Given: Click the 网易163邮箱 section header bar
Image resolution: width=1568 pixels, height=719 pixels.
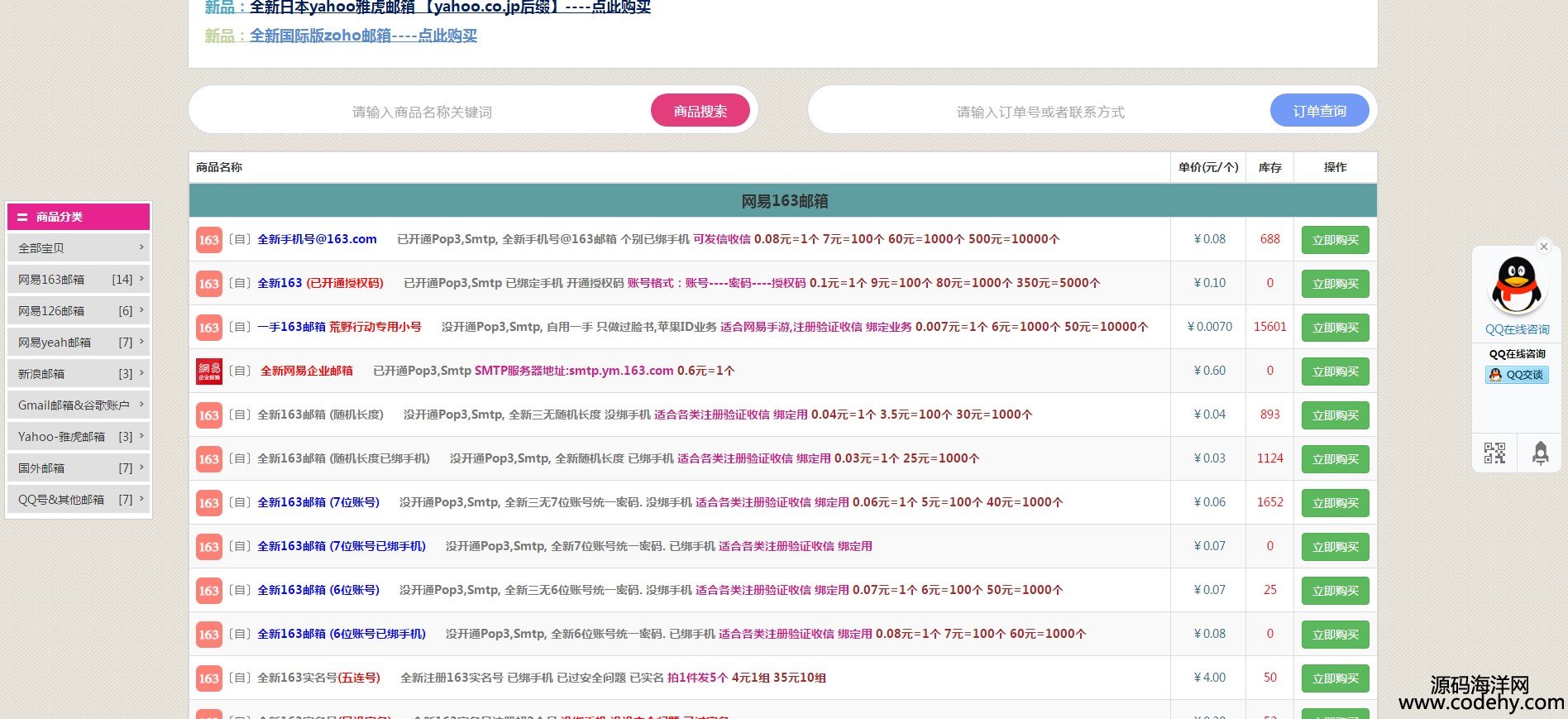Looking at the screenshot, I should point(783,201).
